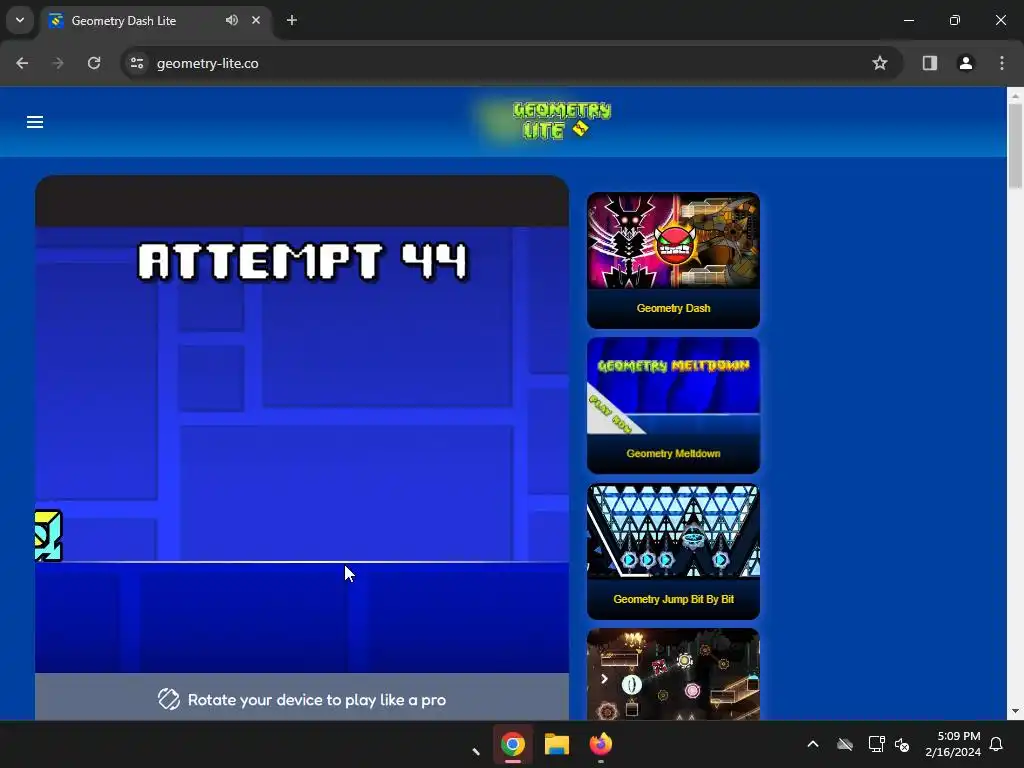The image size is (1024, 768).
Task: Open Chrome from the taskbar
Action: point(513,744)
